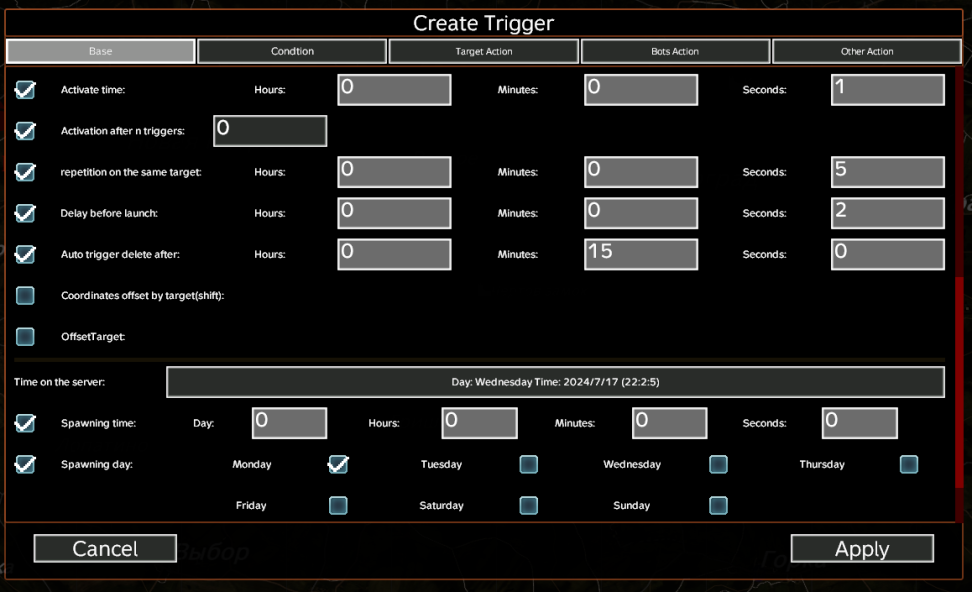Viewport: 972px width, 592px height.
Task: Go to Bots Action tab
Action: (x=675, y=51)
